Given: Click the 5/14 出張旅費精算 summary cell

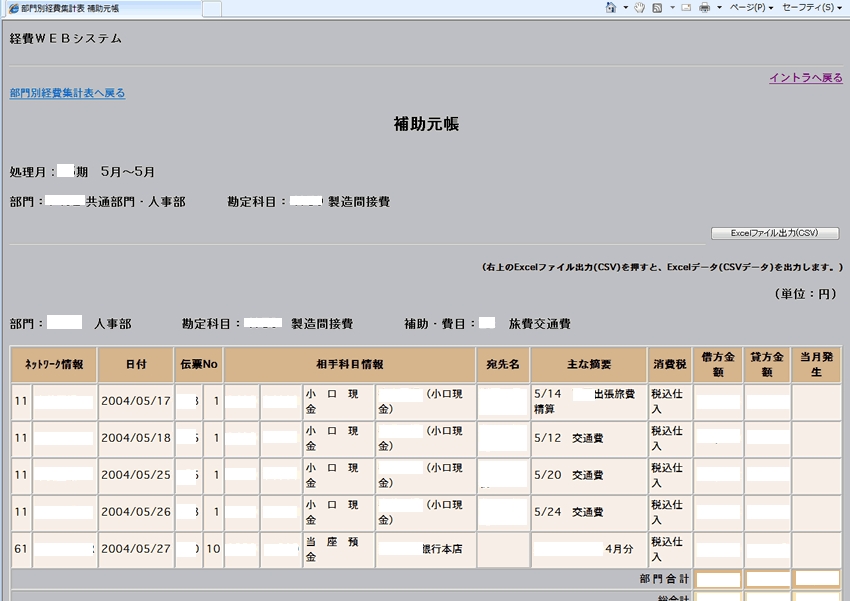Looking at the screenshot, I should [589, 402].
